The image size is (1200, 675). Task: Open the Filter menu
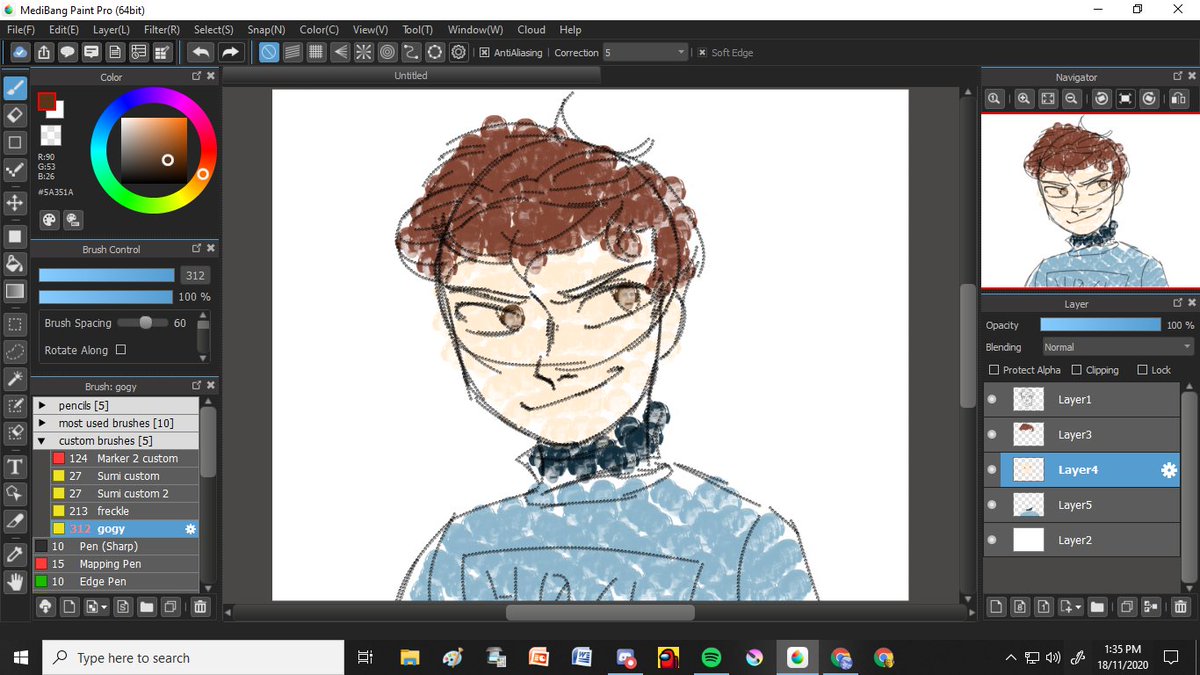pyautogui.click(x=162, y=30)
